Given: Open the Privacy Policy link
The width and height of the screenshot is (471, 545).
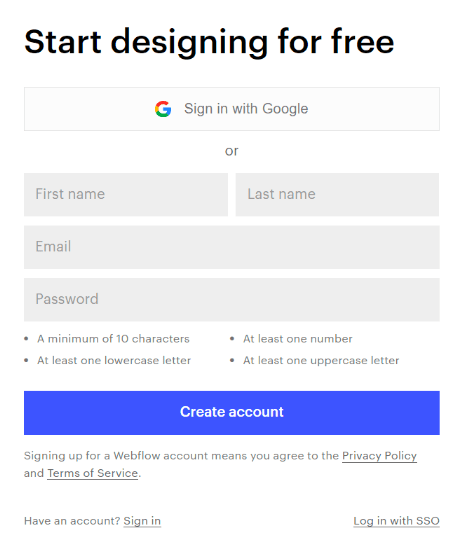Looking at the screenshot, I should click(x=379, y=456).
